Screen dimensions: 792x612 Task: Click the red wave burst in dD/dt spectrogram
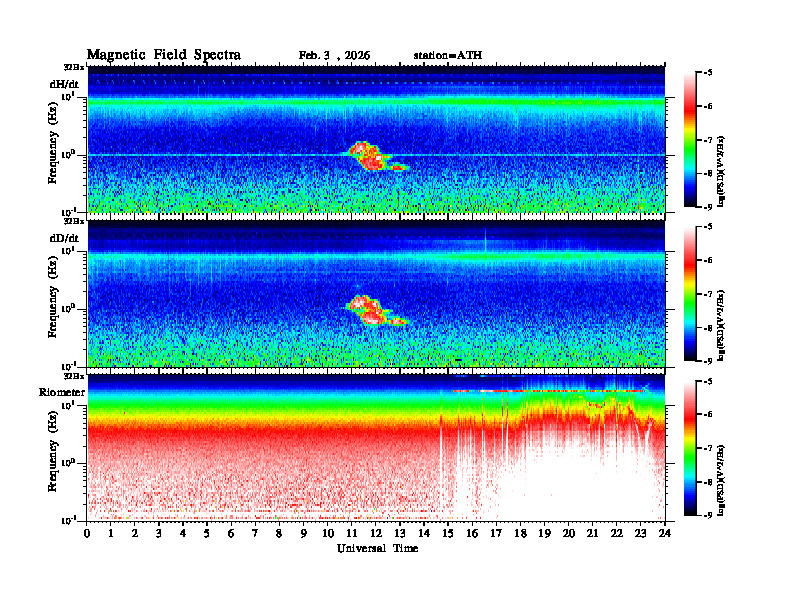[x=372, y=311]
